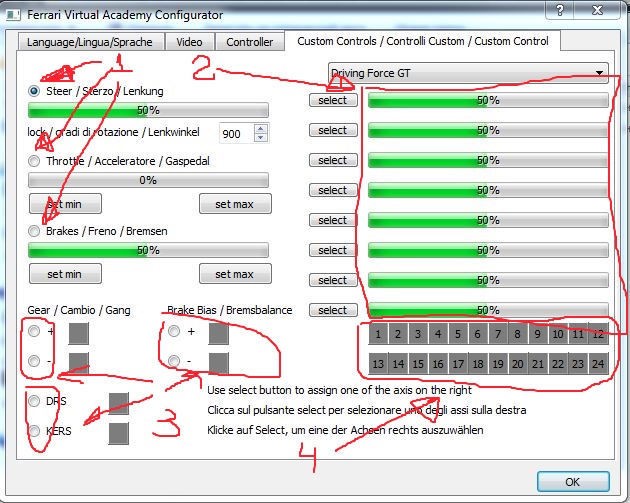Click the numbered button 24 indicator
The width and height of the screenshot is (630, 503).
click(598, 364)
